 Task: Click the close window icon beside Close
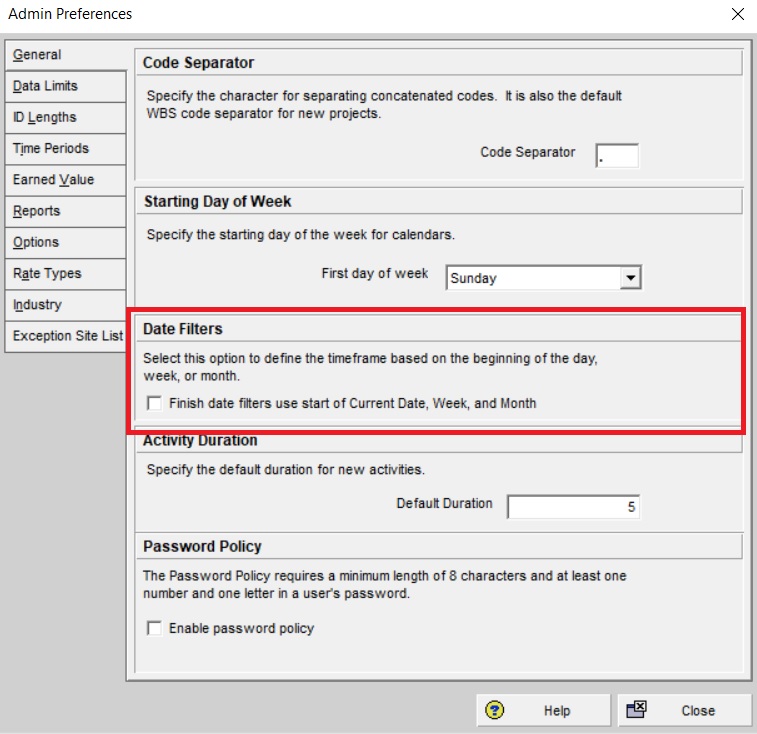coord(636,710)
